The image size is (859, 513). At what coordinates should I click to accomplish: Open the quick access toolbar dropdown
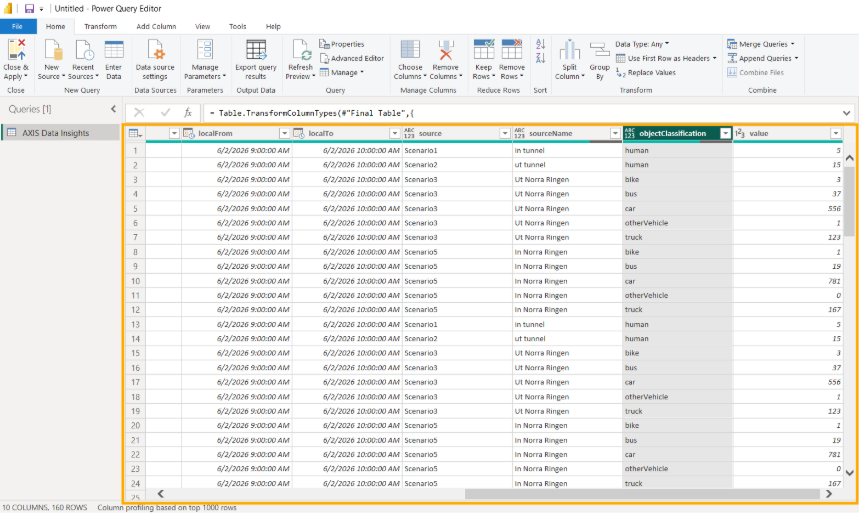(x=42, y=9)
